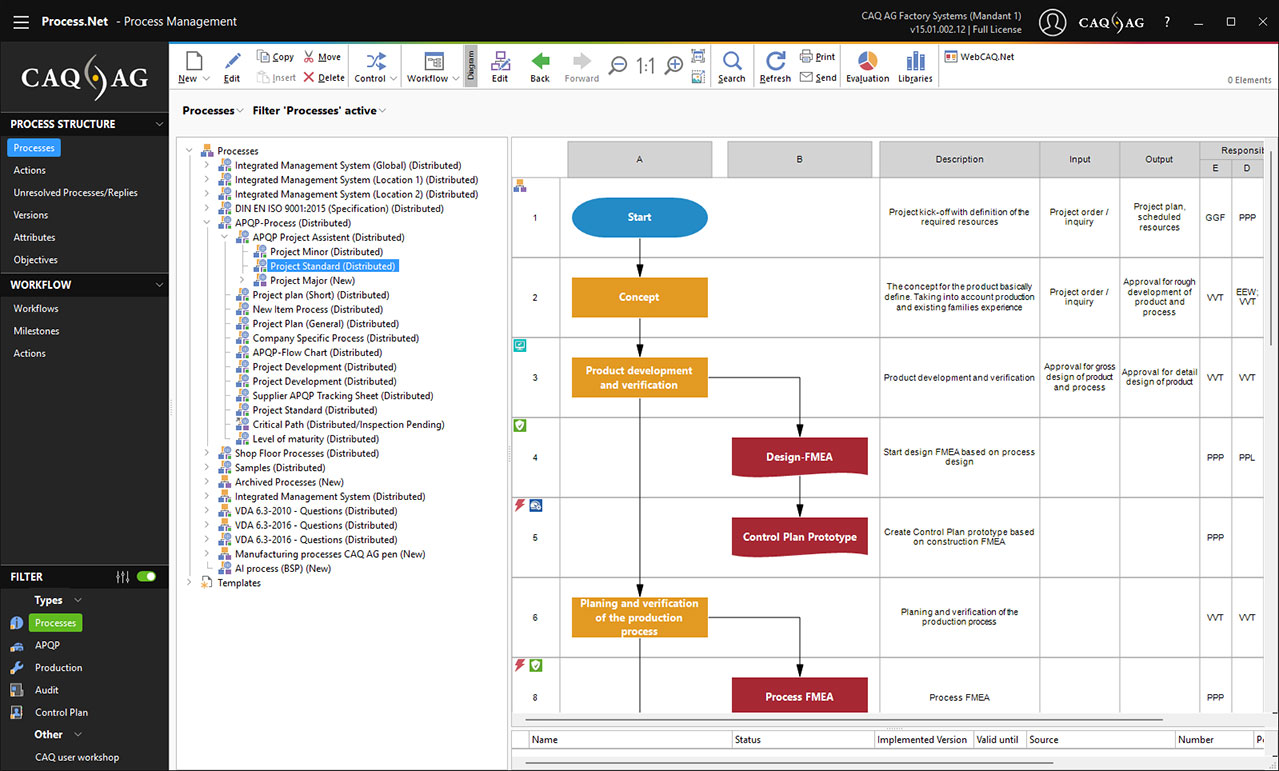
Task: Expand the Shop Floor Processes tree node
Action: click(x=207, y=453)
